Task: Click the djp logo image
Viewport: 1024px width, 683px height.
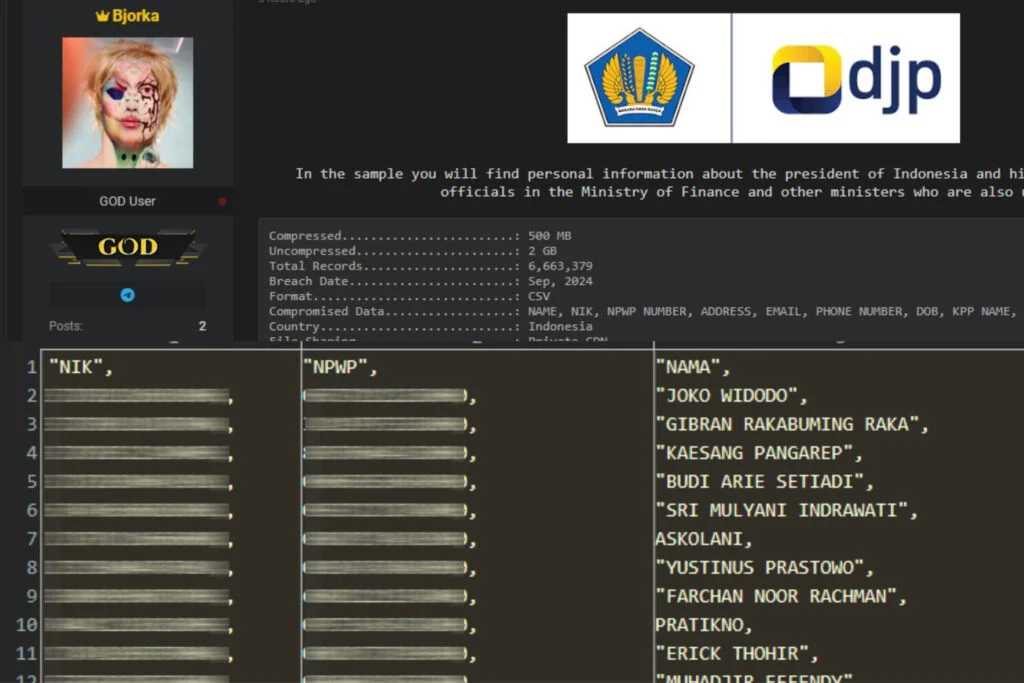Action: [x=856, y=79]
